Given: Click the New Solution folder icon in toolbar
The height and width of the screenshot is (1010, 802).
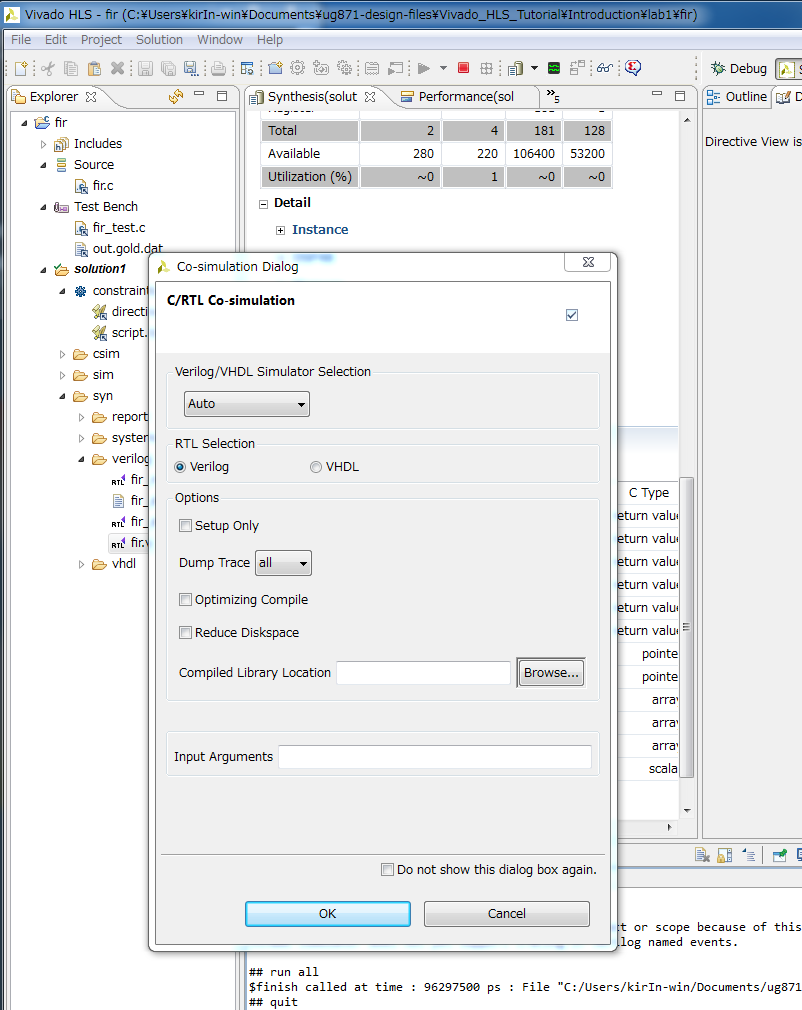Looking at the screenshot, I should (x=275, y=68).
